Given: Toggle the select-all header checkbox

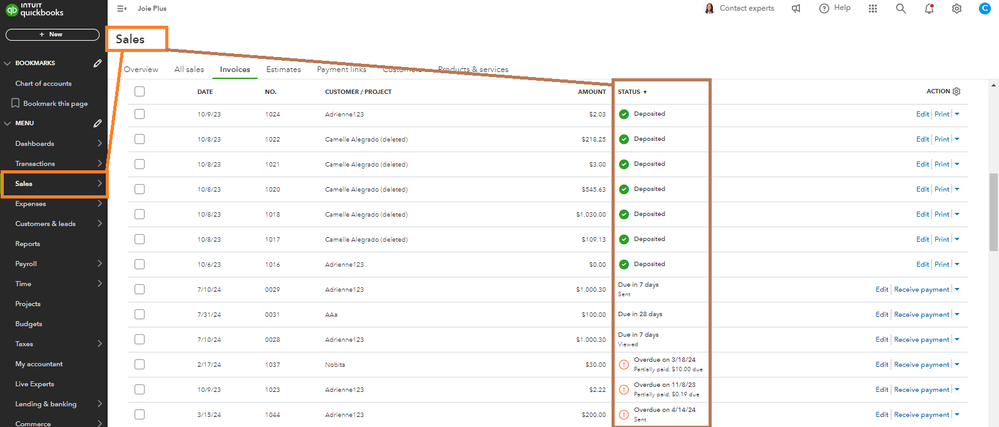Looking at the screenshot, I should [x=140, y=92].
